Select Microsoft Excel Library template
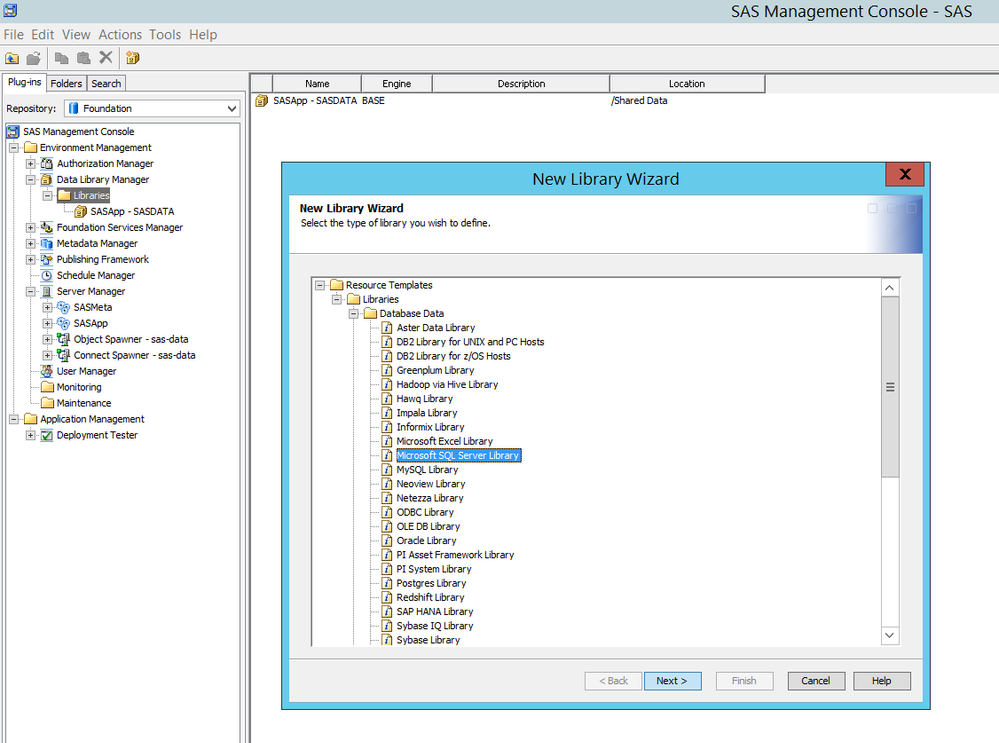Image resolution: width=999 pixels, height=743 pixels. pos(444,441)
